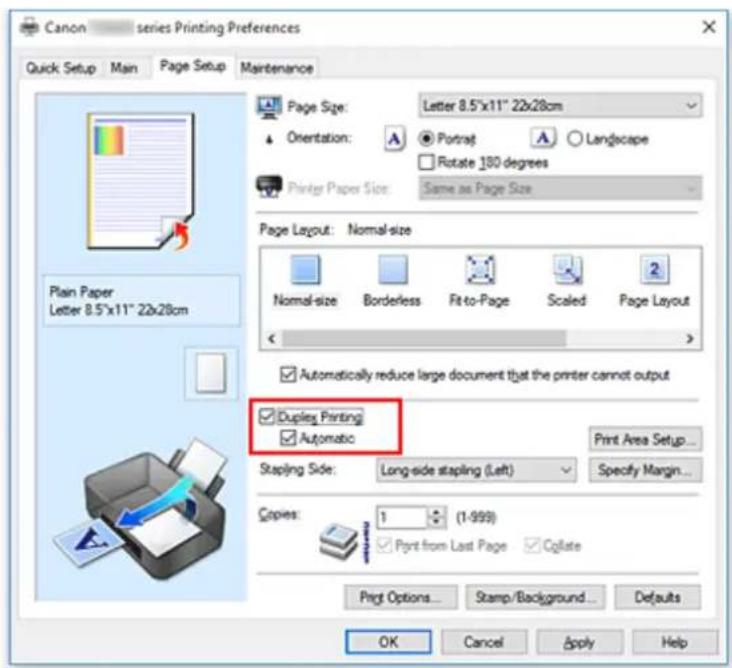
Task: Click the Apply button
Action: click(579, 642)
